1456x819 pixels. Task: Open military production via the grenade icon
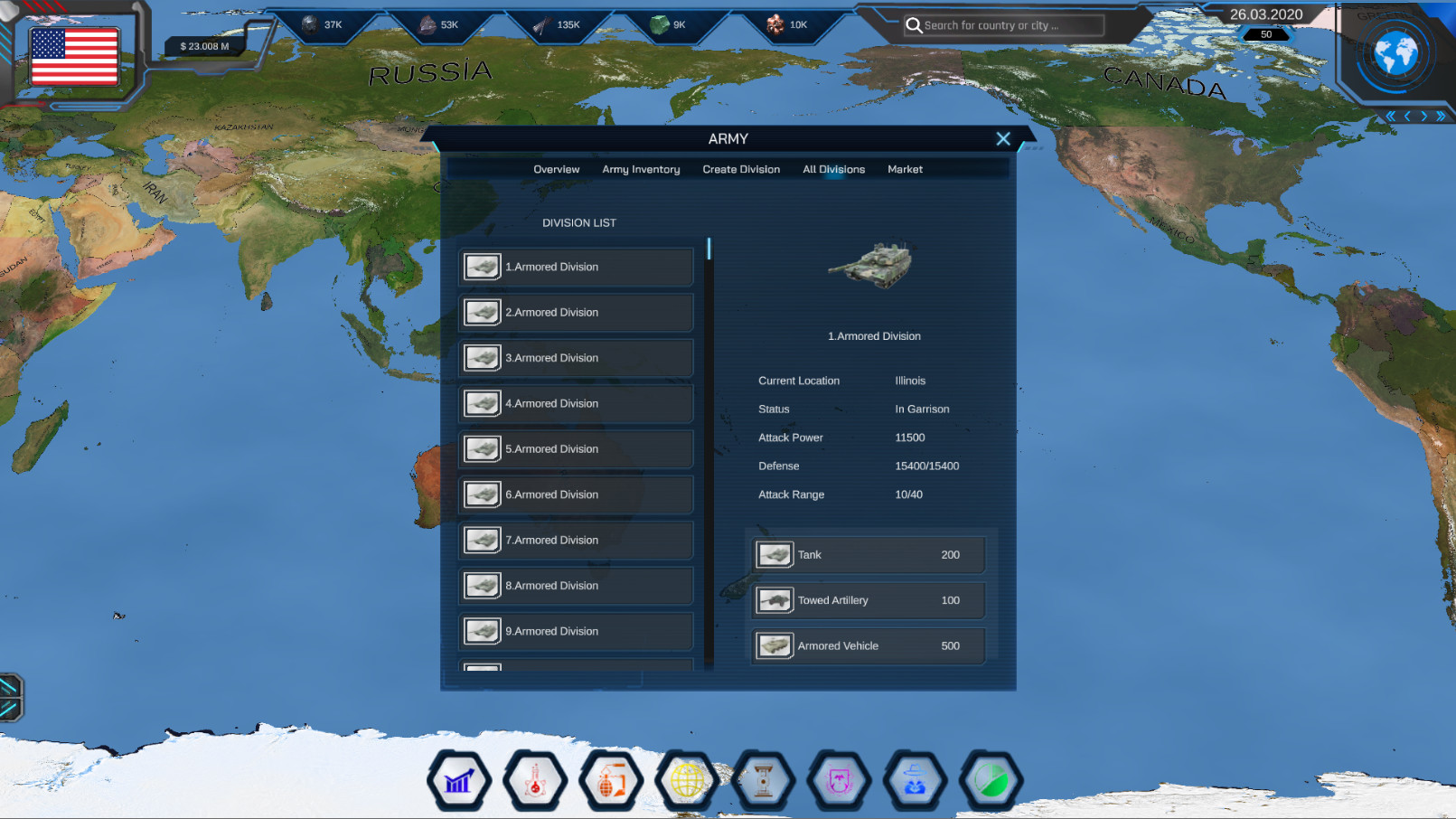pos(611,781)
